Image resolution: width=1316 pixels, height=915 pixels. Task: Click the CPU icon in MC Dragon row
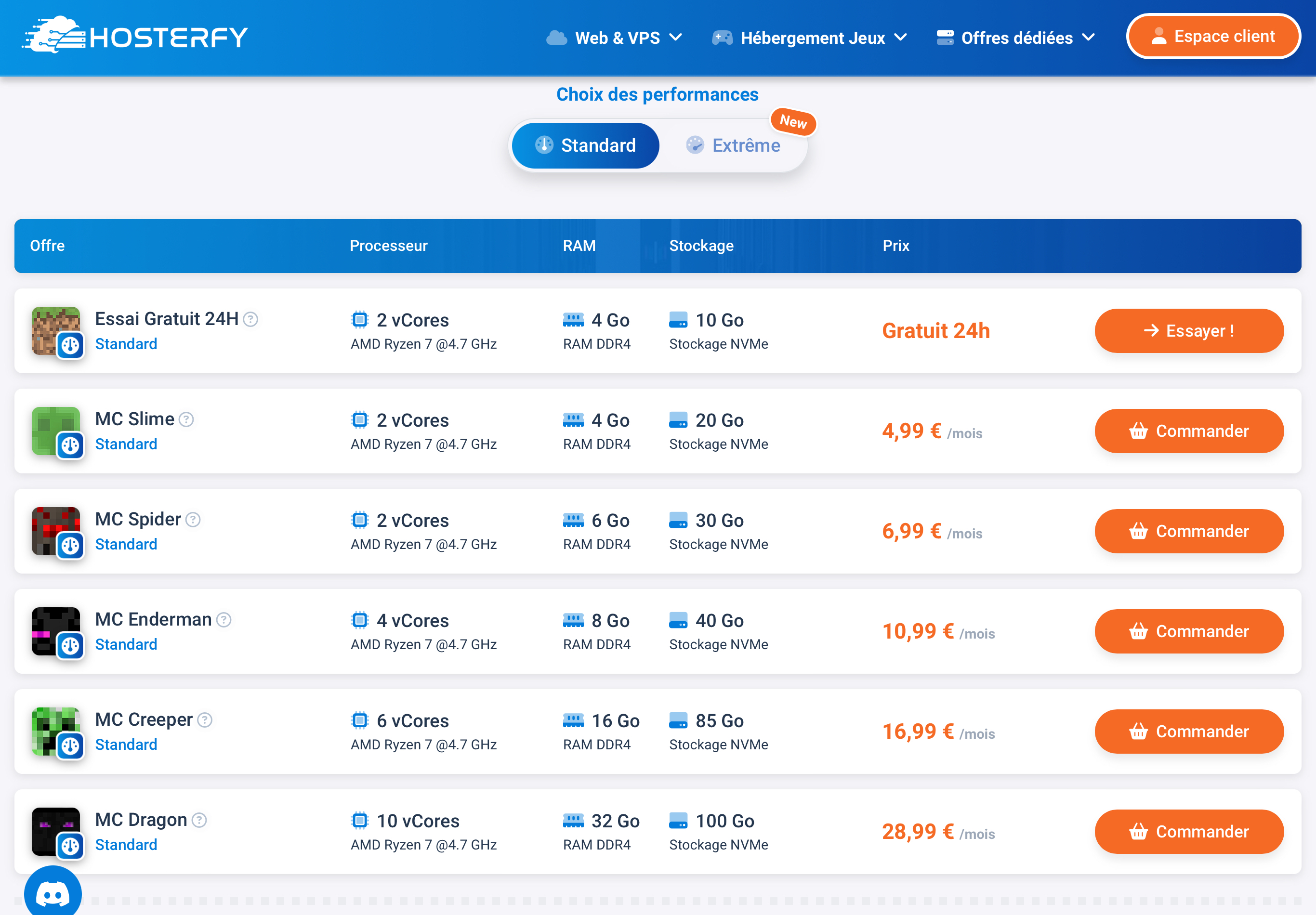(x=359, y=821)
